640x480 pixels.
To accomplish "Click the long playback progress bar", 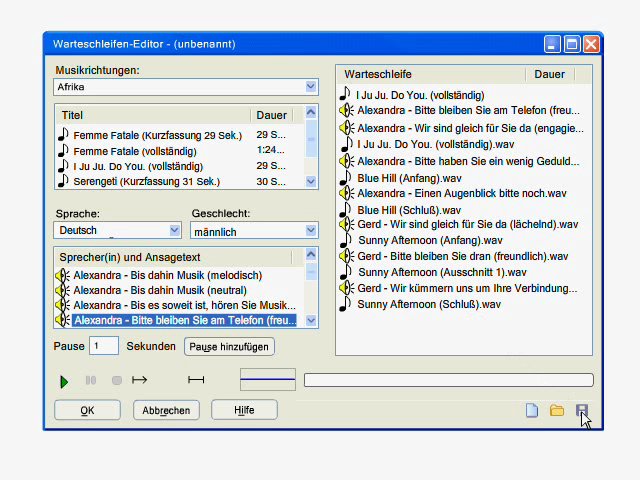I will coord(448,380).
